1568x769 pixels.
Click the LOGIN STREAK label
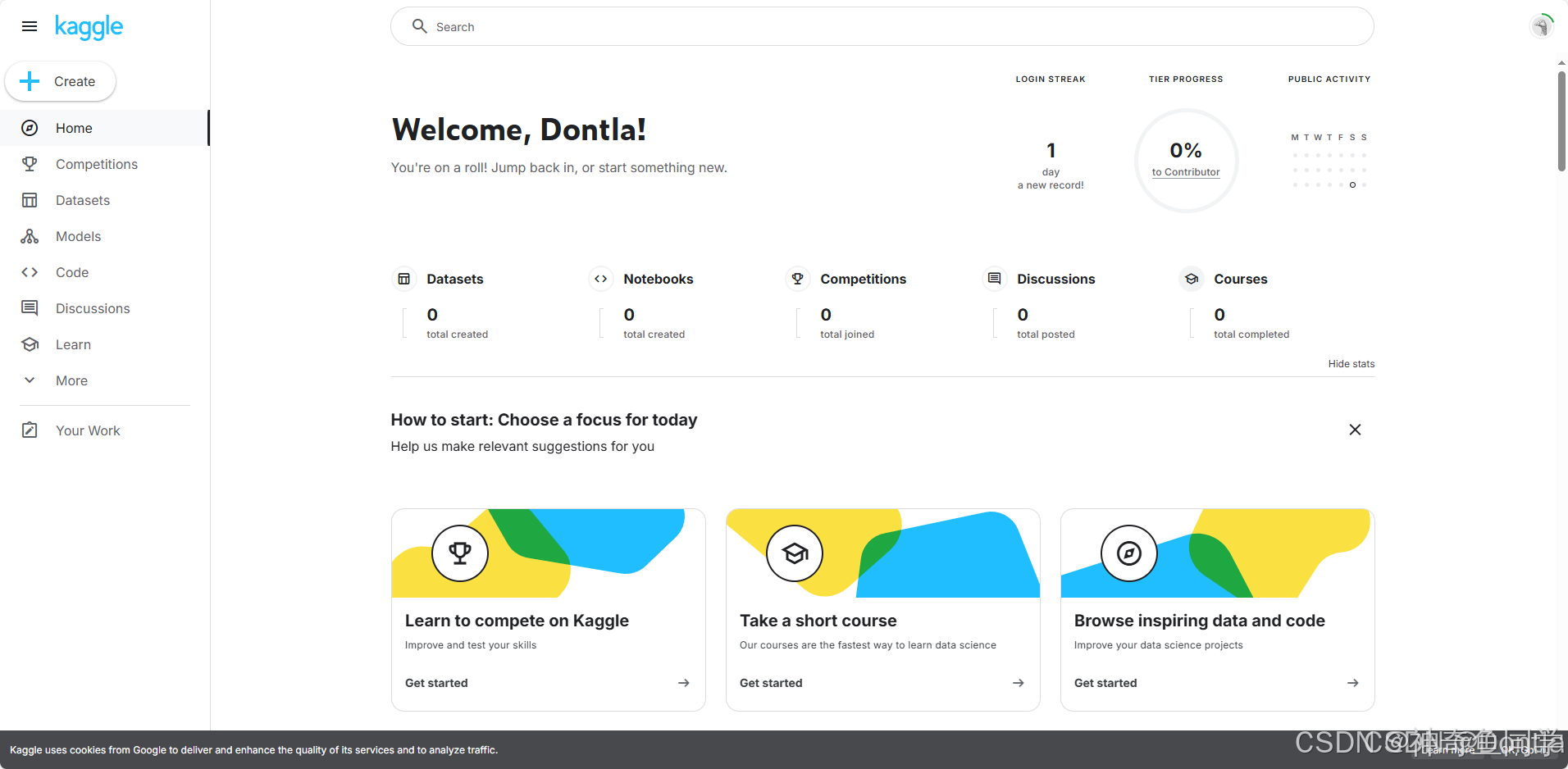(1051, 80)
